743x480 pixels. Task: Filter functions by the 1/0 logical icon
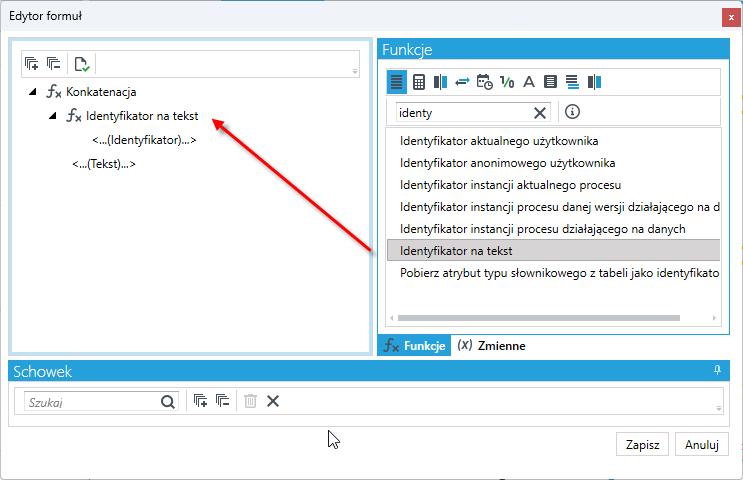507,82
